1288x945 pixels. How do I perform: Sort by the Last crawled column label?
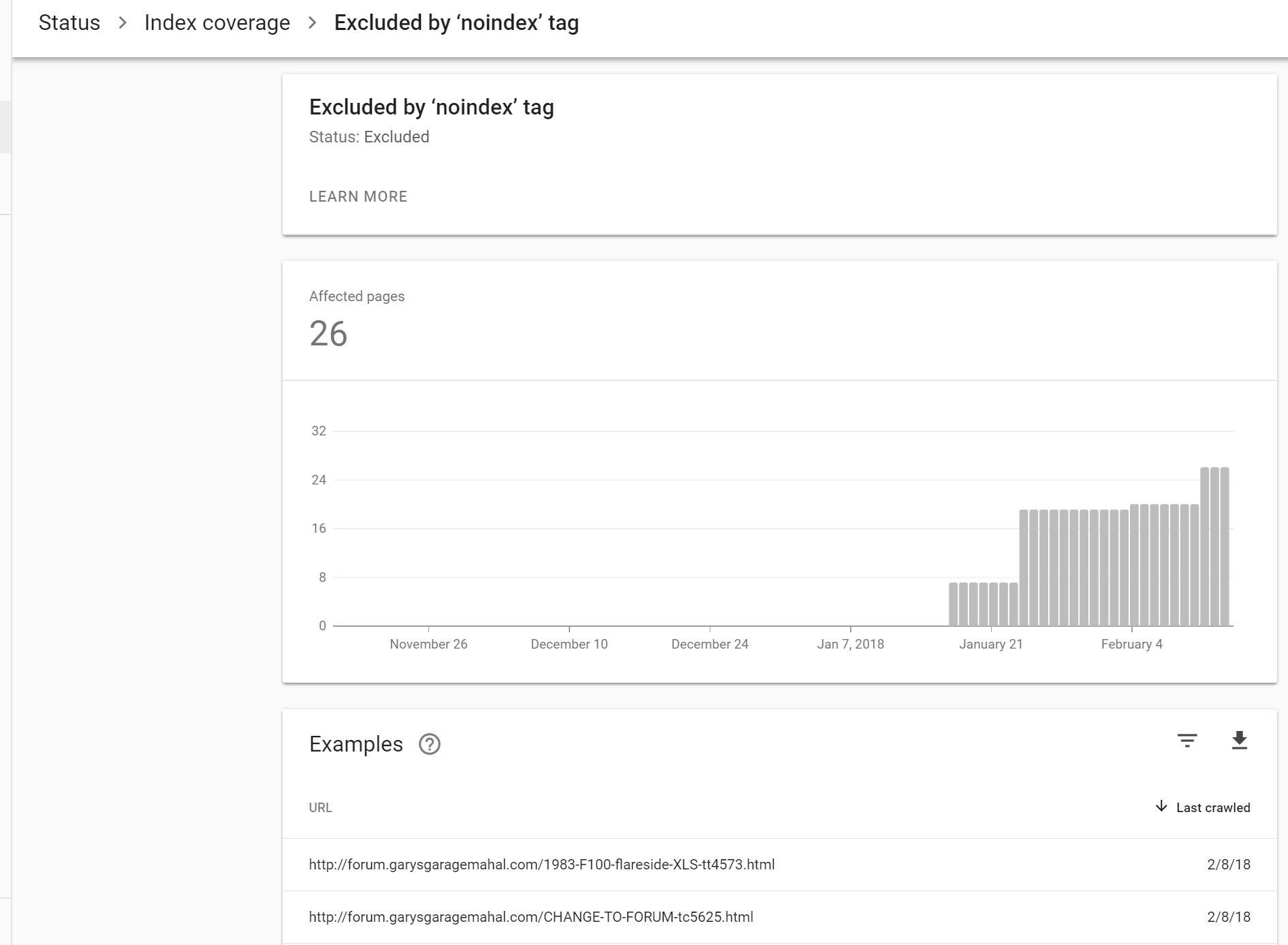tap(1212, 807)
